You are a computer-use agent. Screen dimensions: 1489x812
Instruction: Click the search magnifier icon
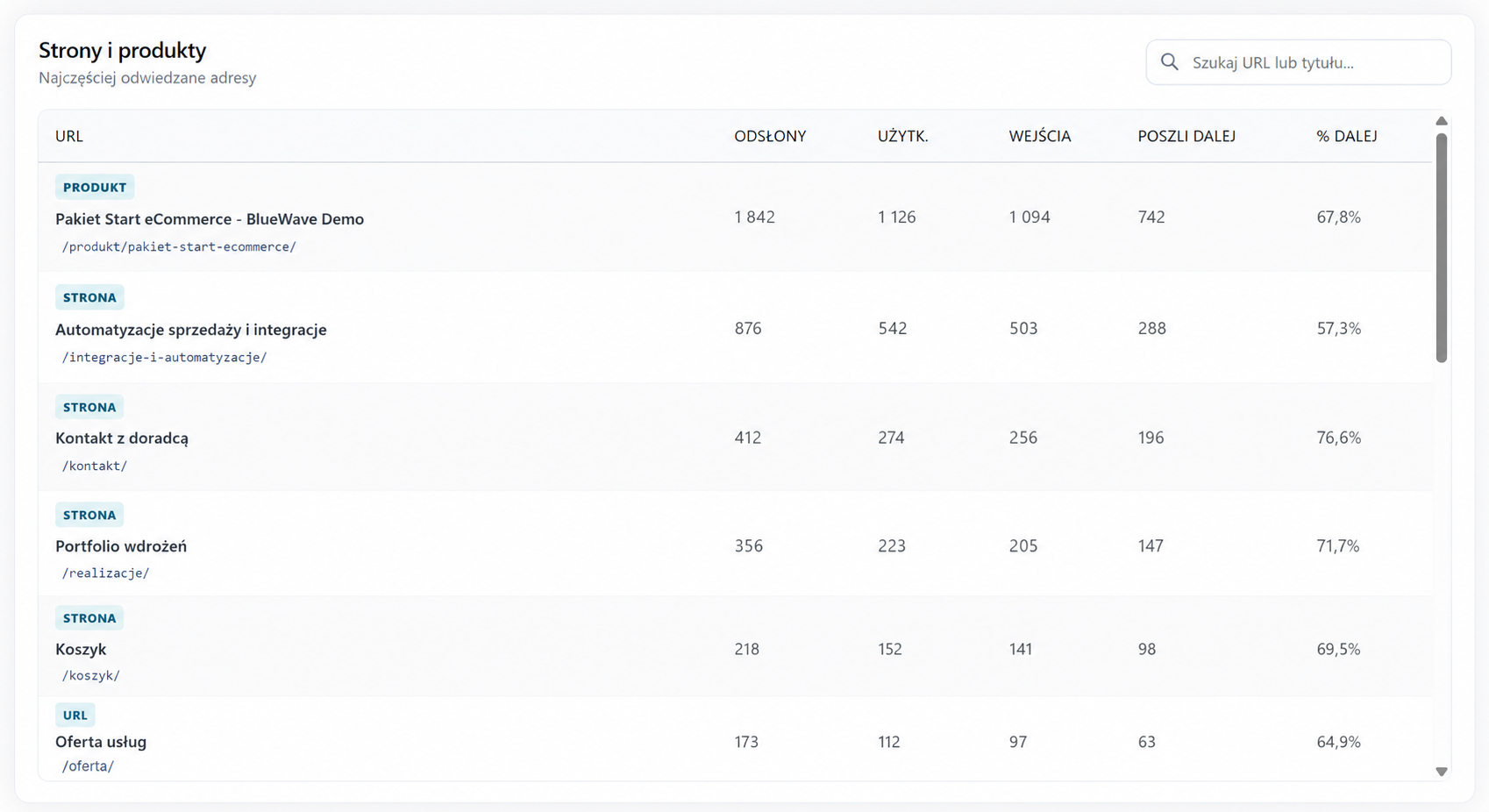(1169, 62)
